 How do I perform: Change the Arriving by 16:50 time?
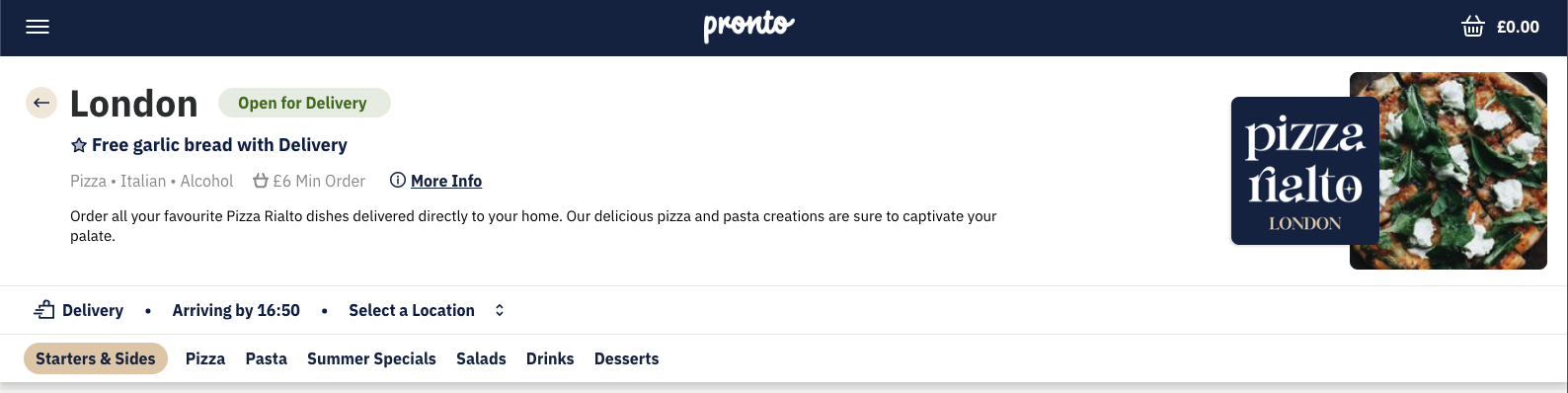(x=236, y=310)
